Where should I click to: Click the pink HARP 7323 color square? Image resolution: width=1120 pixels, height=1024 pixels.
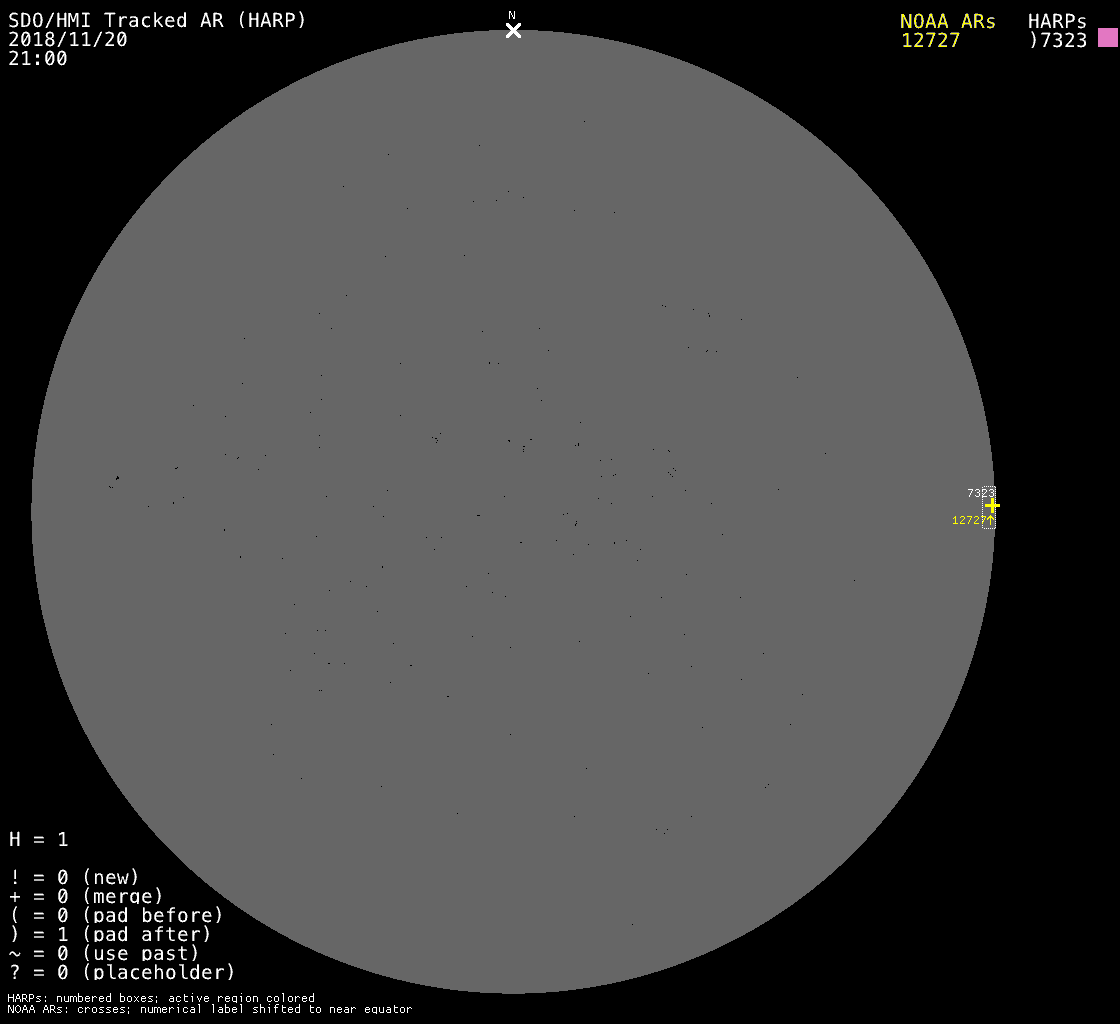click(1107, 38)
